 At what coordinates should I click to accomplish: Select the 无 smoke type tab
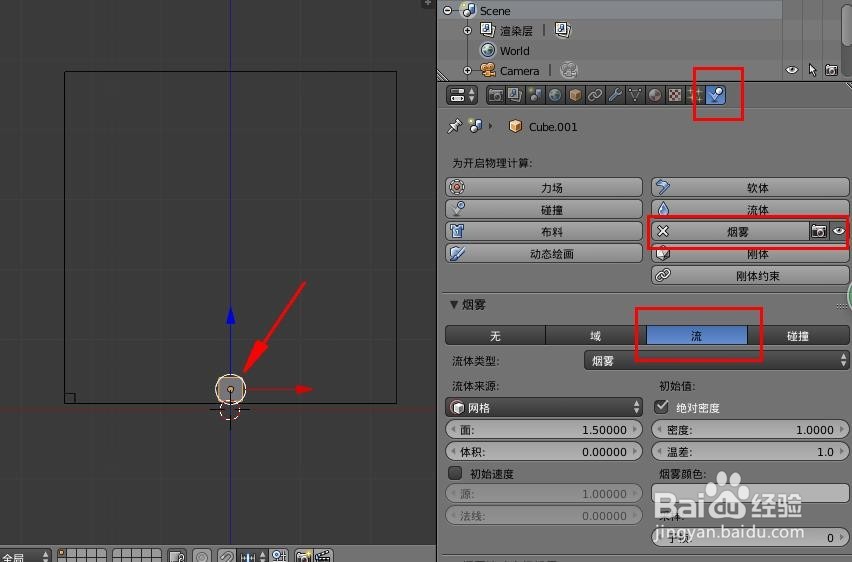coord(495,335)
